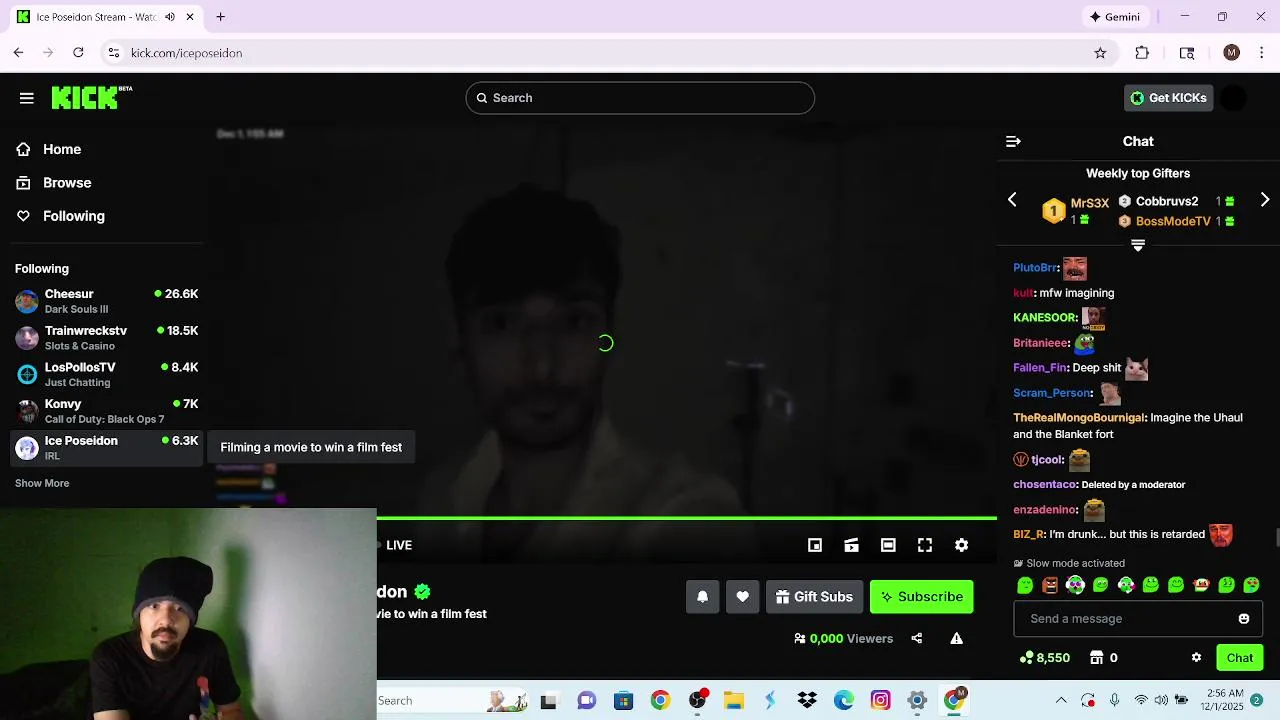Click the angry brown emote in quick emotes
Screen dimensions: 1280x720
click(x=1050, y=585)
